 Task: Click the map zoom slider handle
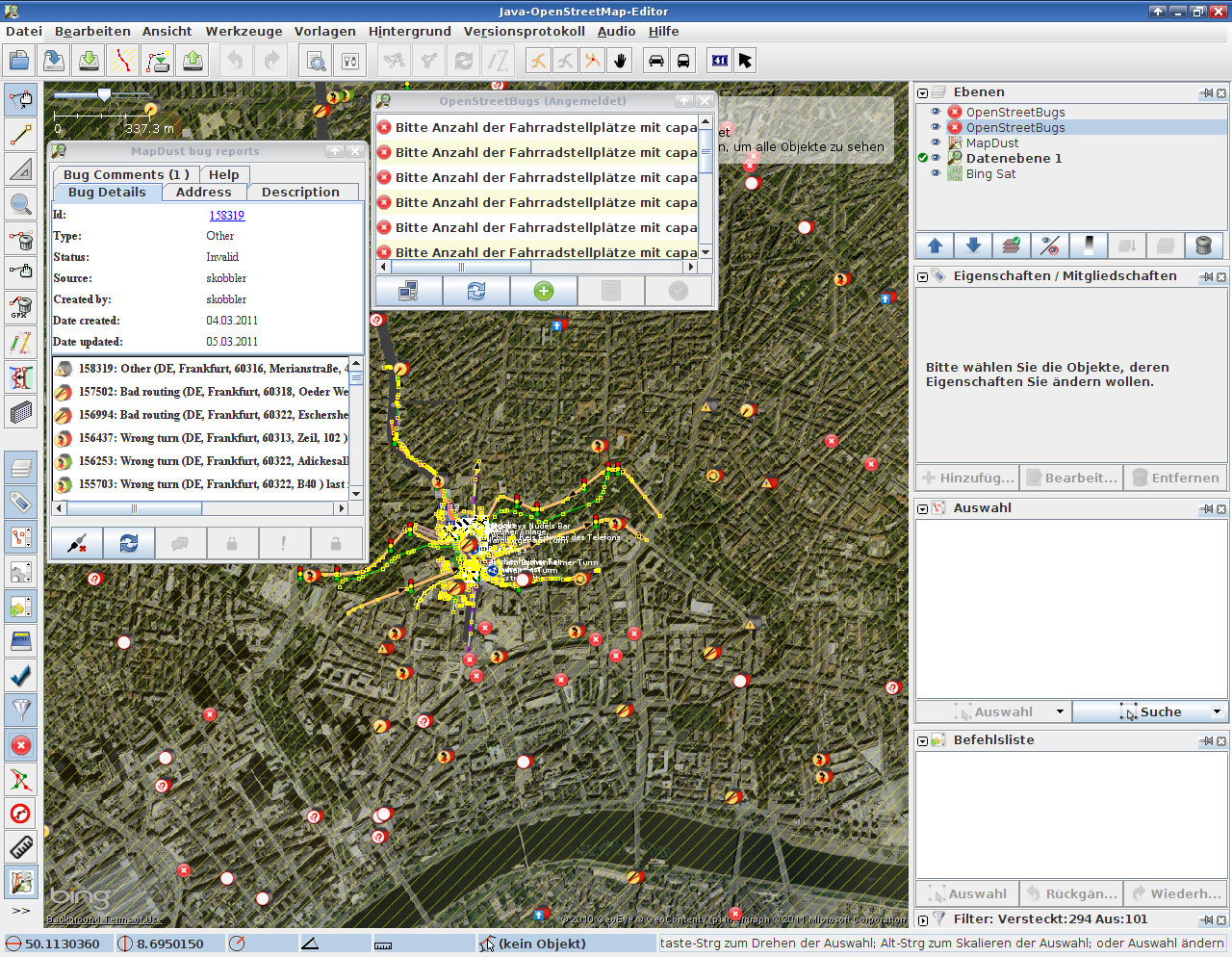104,94
